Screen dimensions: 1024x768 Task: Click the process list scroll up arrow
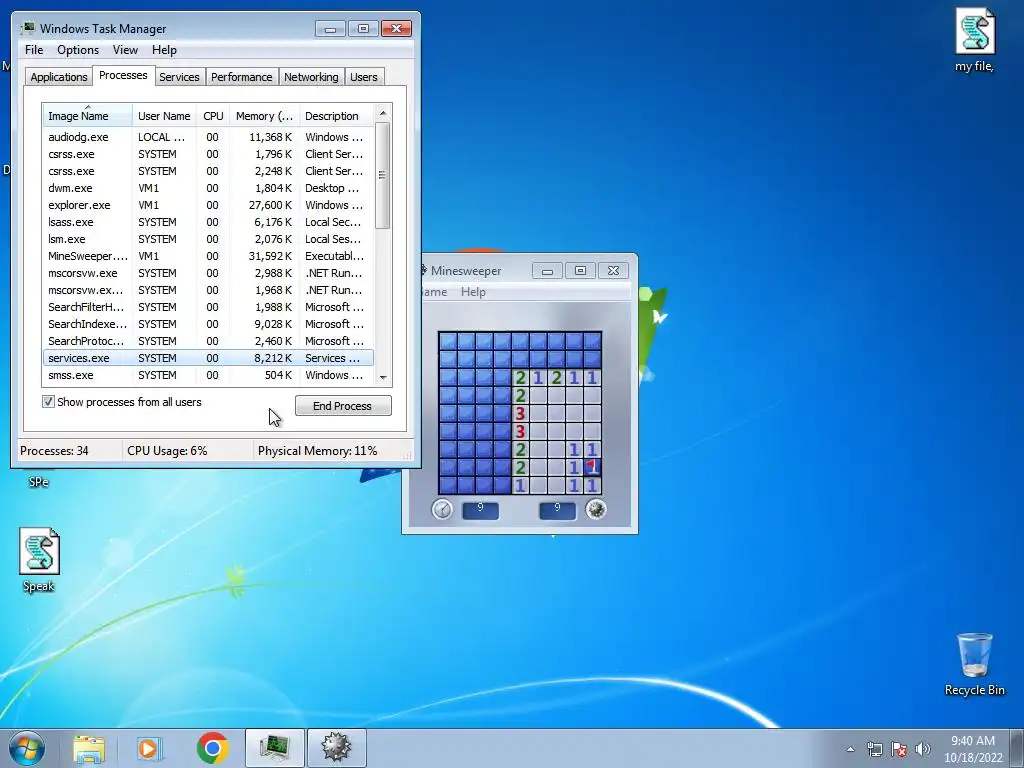click(x=383, y=113)
